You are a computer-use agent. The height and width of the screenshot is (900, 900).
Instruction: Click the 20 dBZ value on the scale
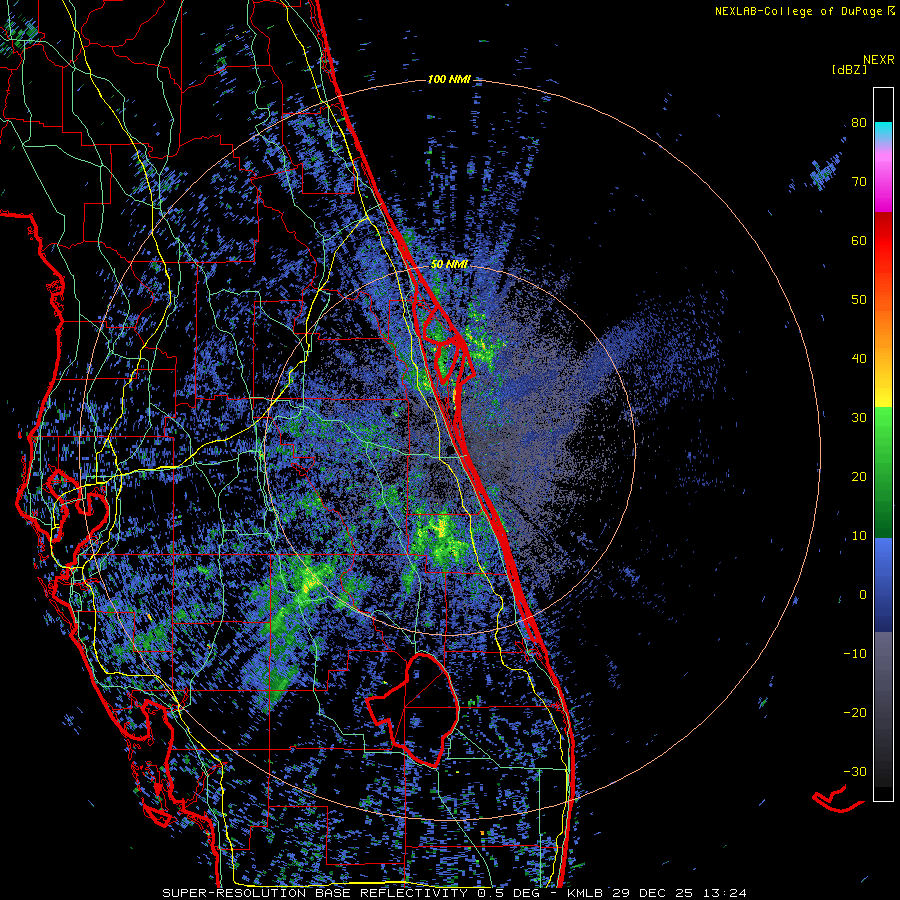(859, 477)
